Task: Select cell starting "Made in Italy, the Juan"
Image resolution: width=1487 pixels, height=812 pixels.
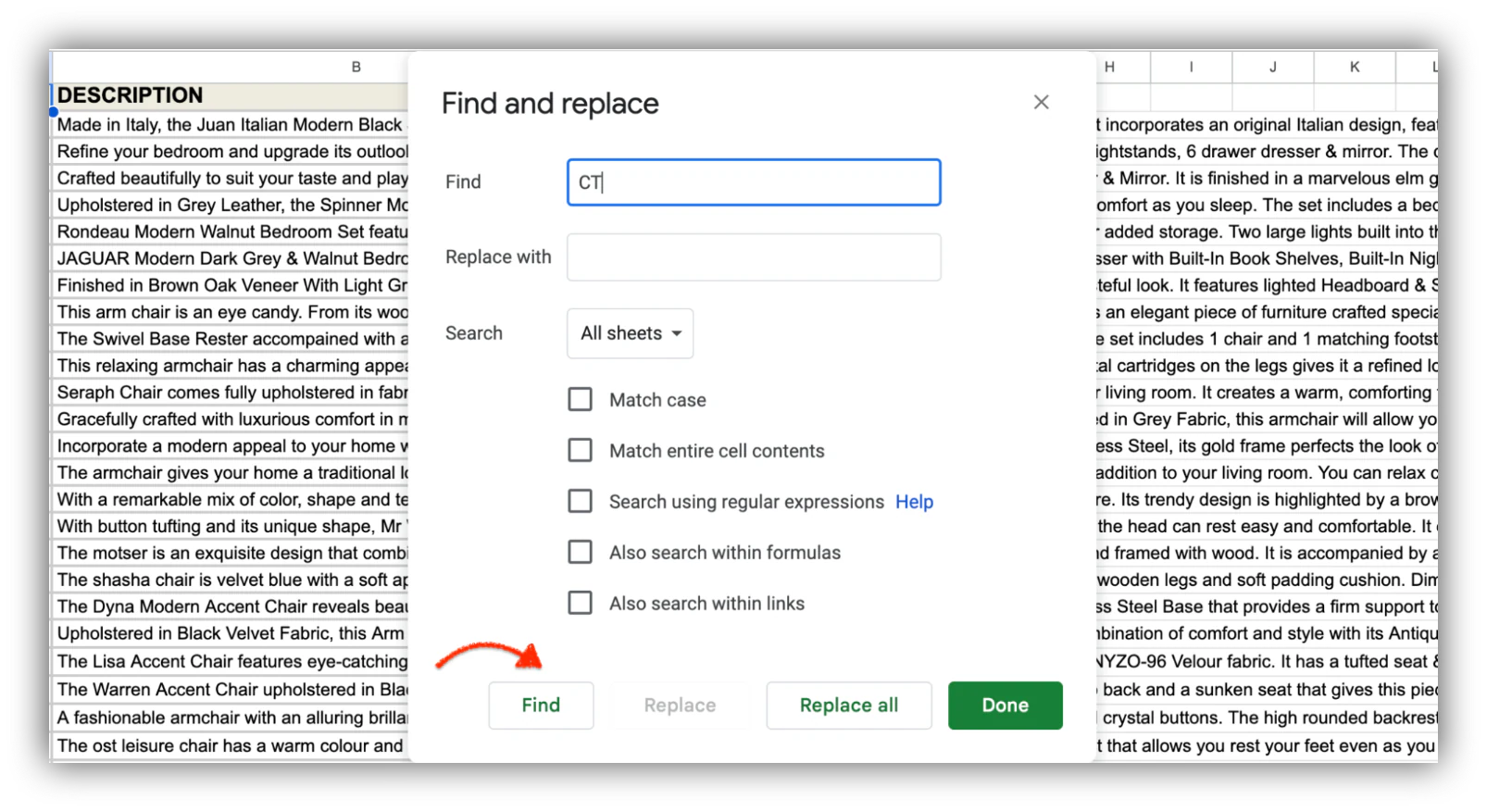Action: (x=231, y=125)
